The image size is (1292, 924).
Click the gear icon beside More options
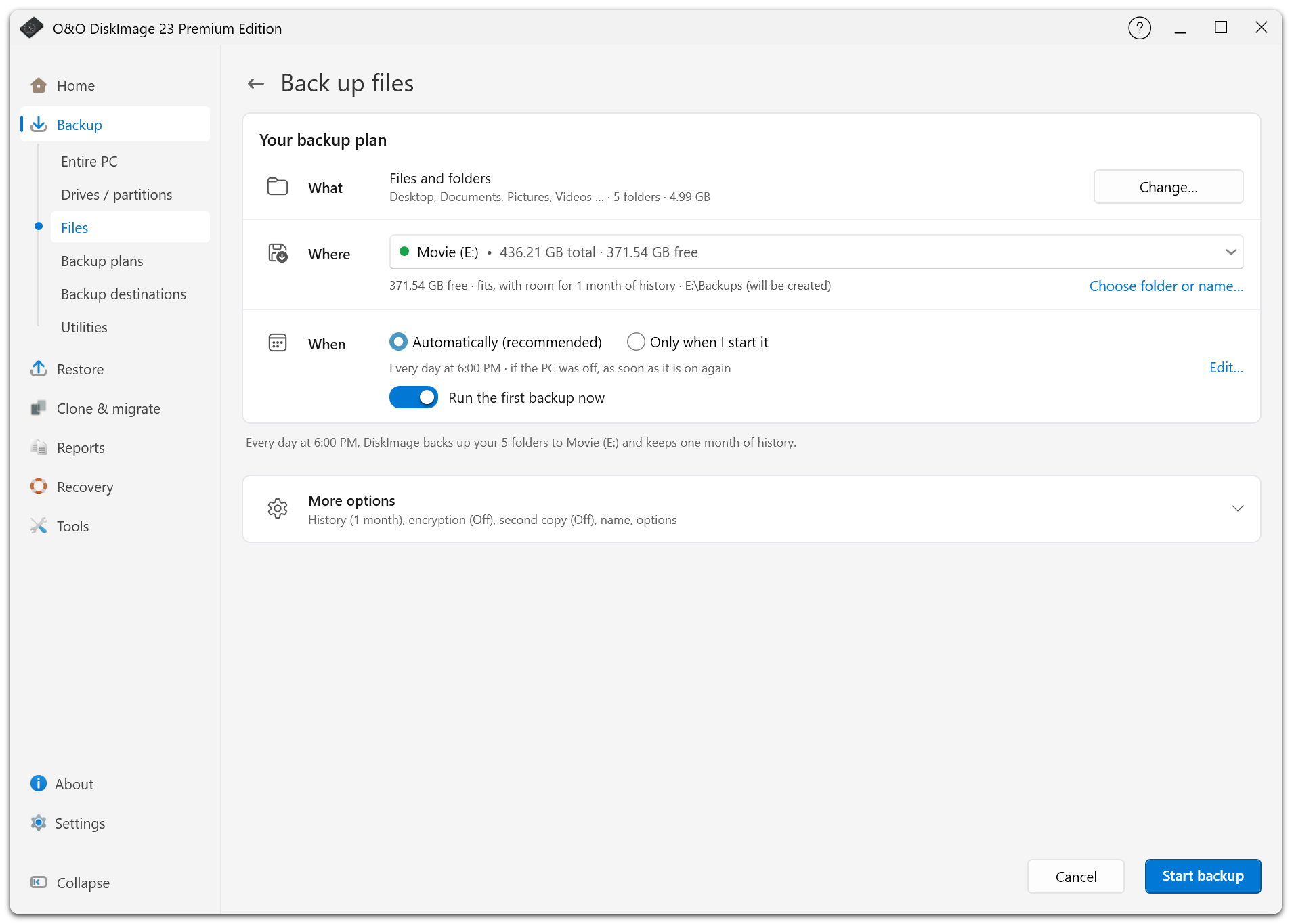pyautogui.click(x=278, y=508)
